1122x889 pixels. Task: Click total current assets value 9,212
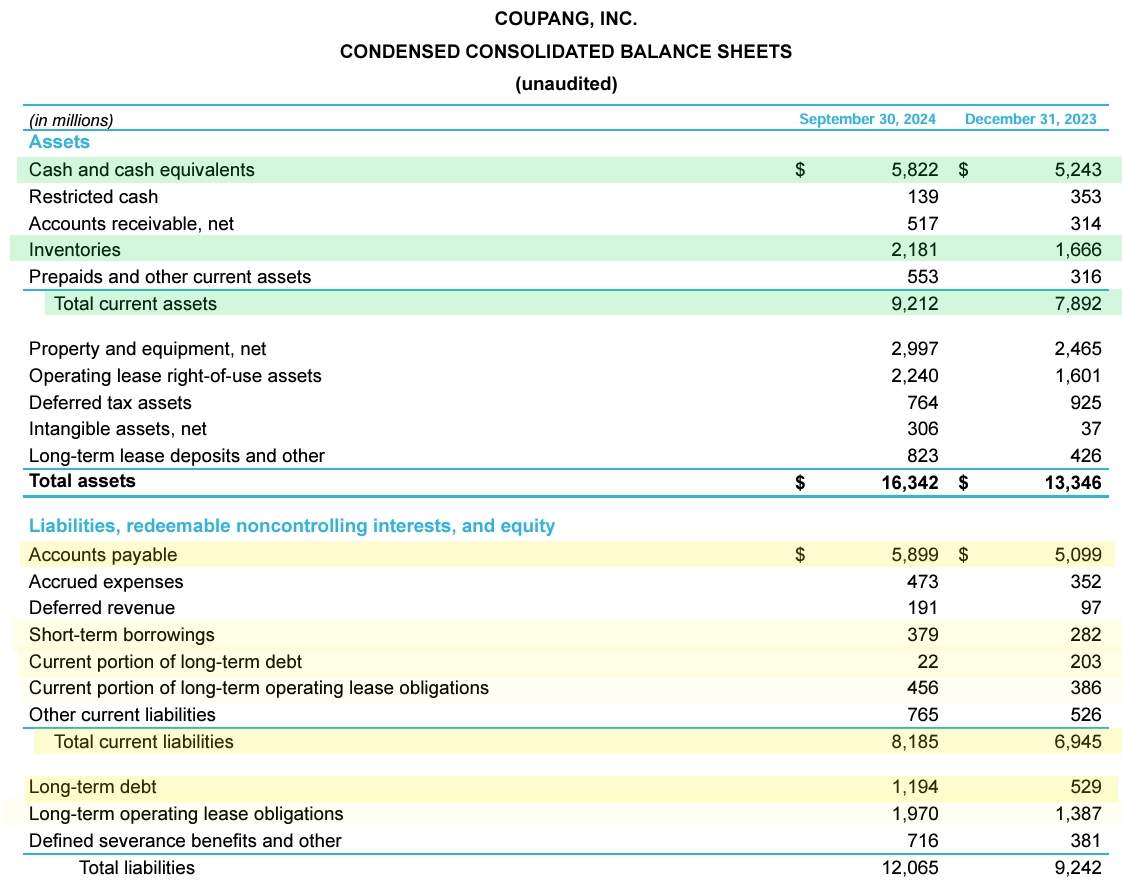[x=914, y=303]
